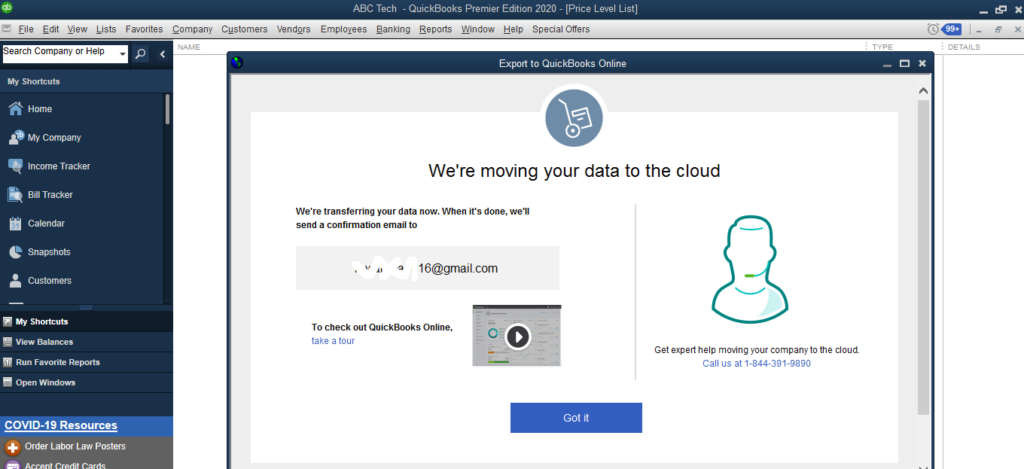The width and height of the screenshot is (1024, 469).
Task: Open the Edit menu
Action: (x=51, y=29)
